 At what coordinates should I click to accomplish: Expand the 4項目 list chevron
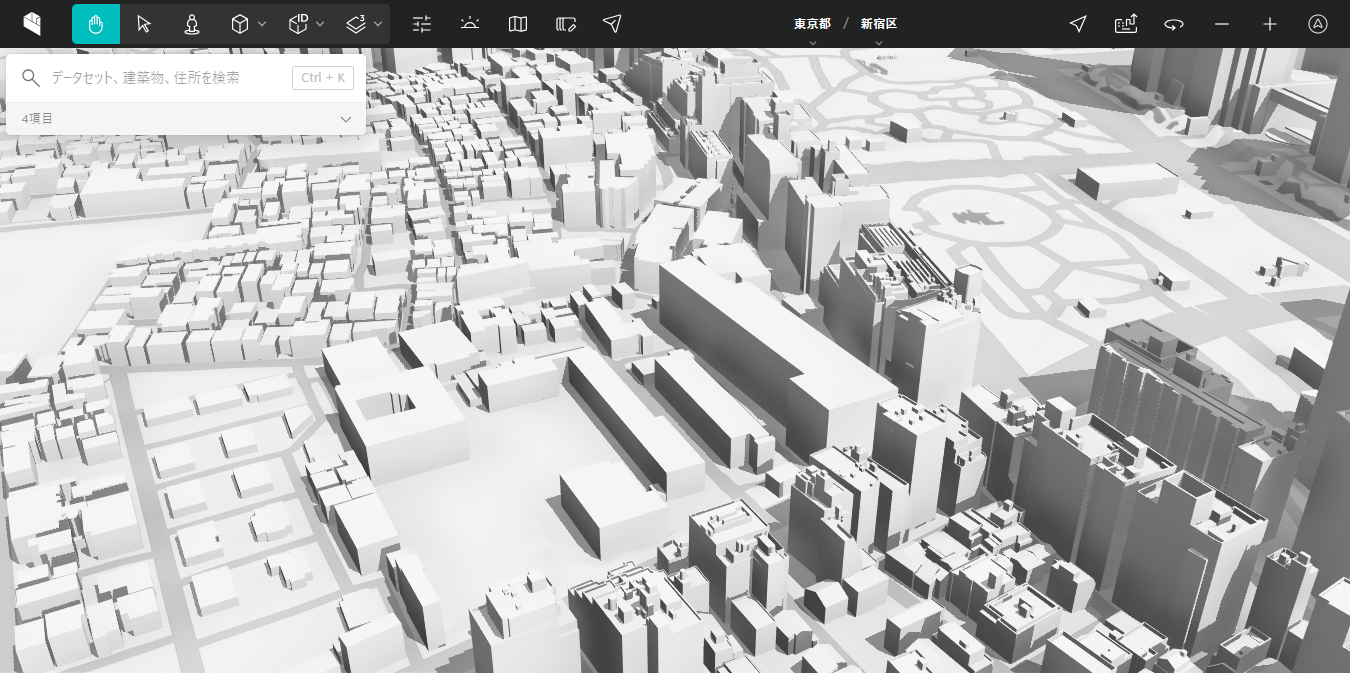[x=346, y=119]
